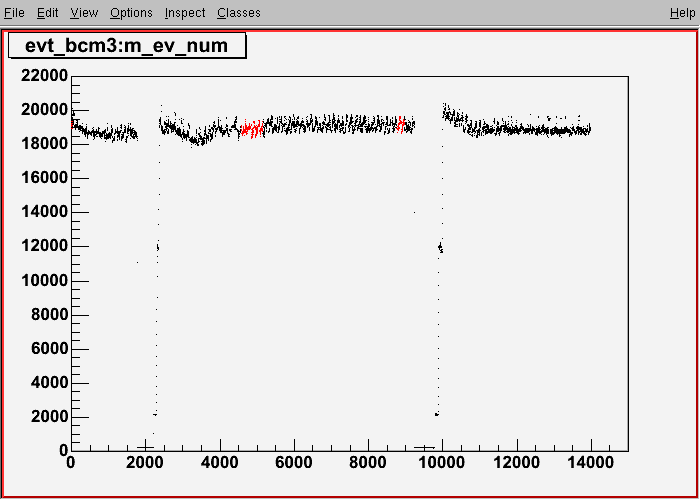Click y-axis label 2000
Screen dimensions: 700x500
pyautogui.click(x=49, y=417)
